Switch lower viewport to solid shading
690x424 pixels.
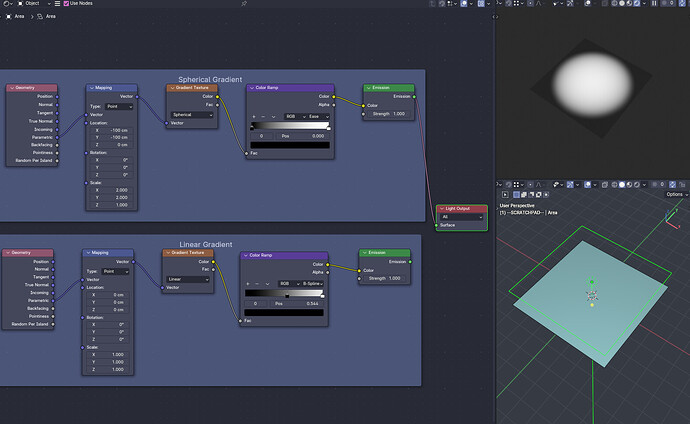[622, 185]
